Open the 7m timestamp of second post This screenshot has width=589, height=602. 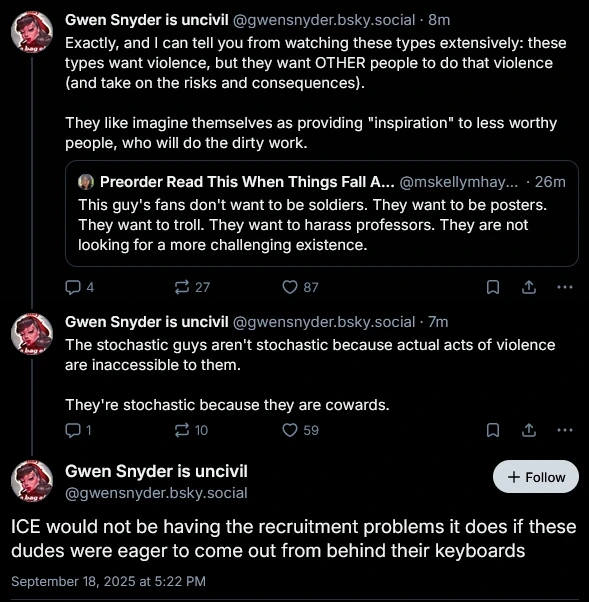pos(438,322)
